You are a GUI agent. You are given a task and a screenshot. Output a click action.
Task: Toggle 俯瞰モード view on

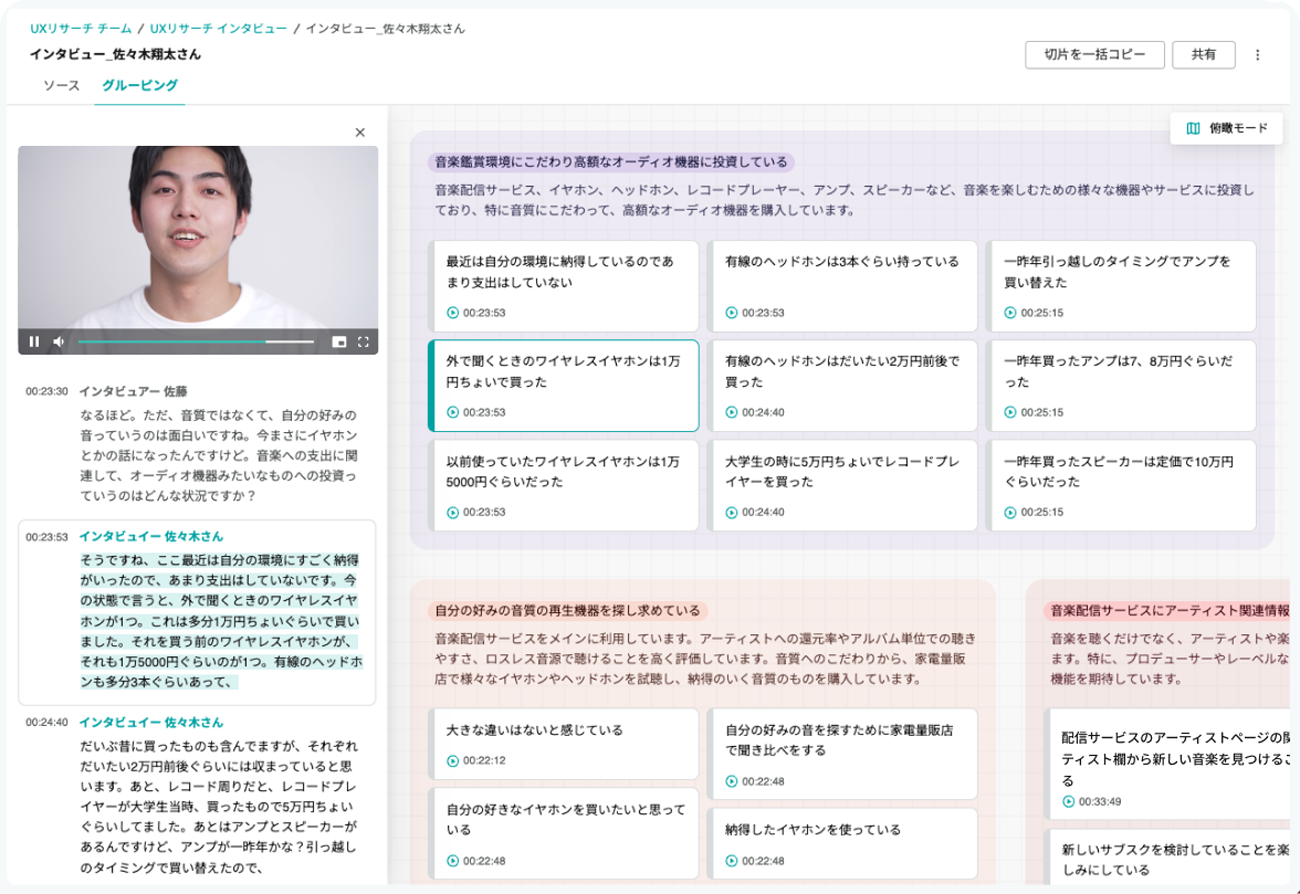pos(1226,130)
